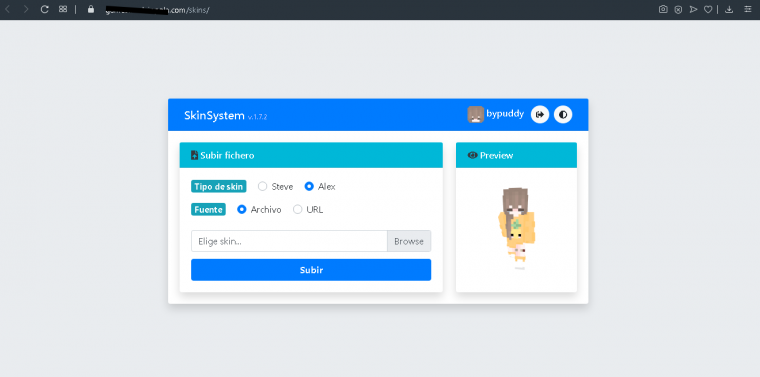Click the bypuddy username

coord(505,114)
